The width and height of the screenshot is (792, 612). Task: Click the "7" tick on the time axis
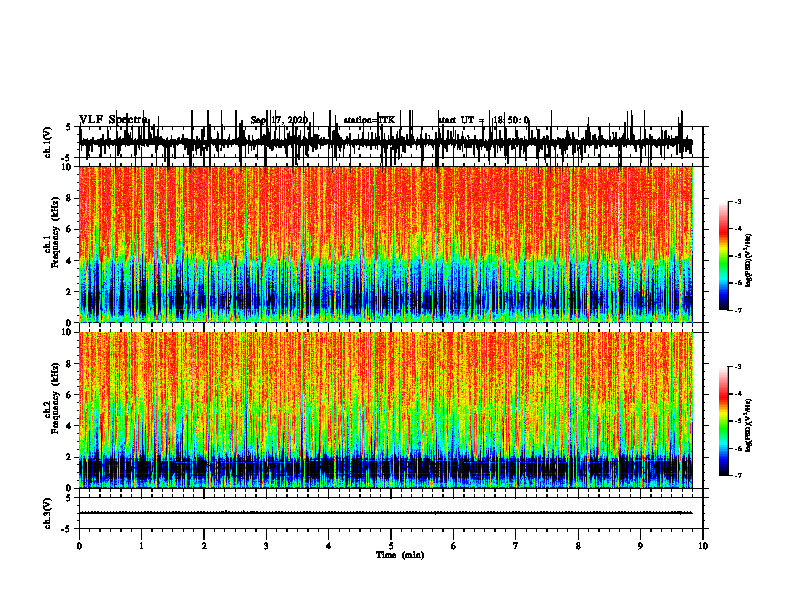[516, 546]
